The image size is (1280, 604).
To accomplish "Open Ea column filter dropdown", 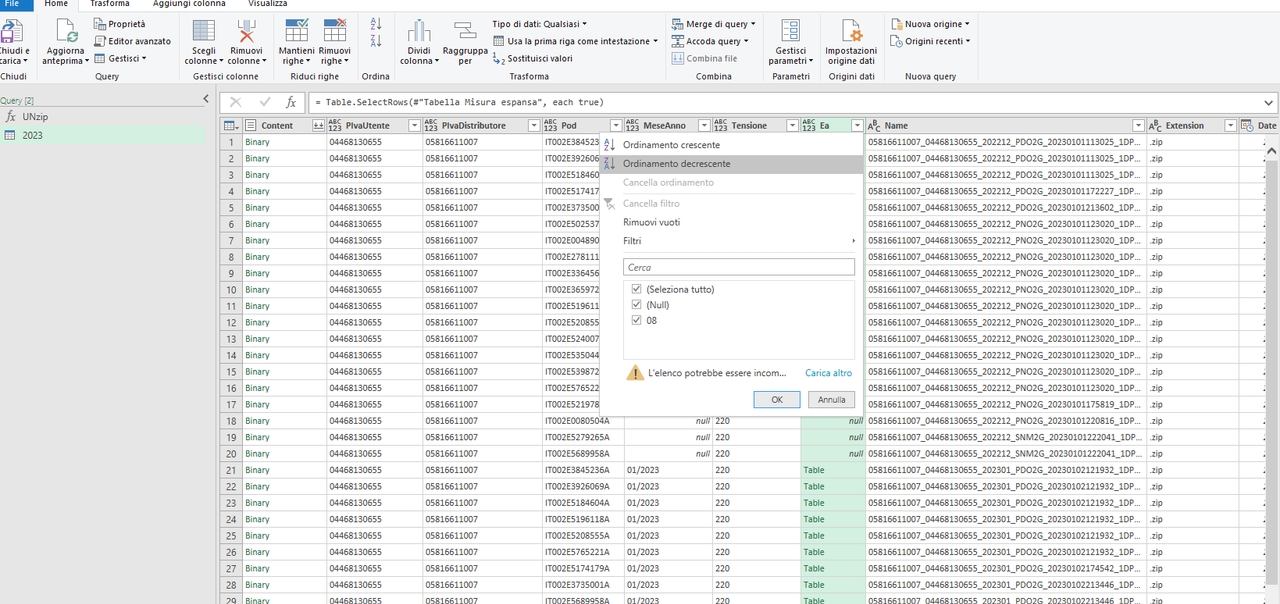I will (x=857, y=126).
